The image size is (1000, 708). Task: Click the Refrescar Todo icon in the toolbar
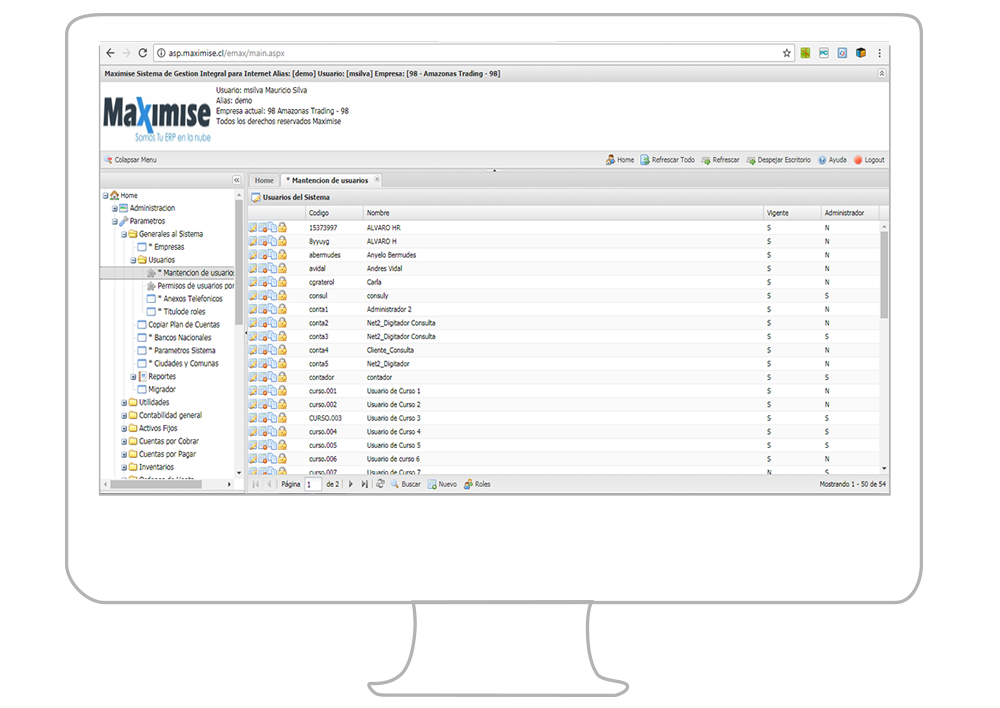(645, 160)
